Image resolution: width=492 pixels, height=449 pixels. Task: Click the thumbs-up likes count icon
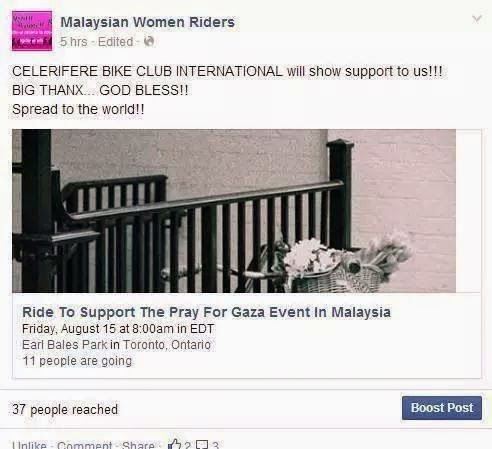coord(175,444)
